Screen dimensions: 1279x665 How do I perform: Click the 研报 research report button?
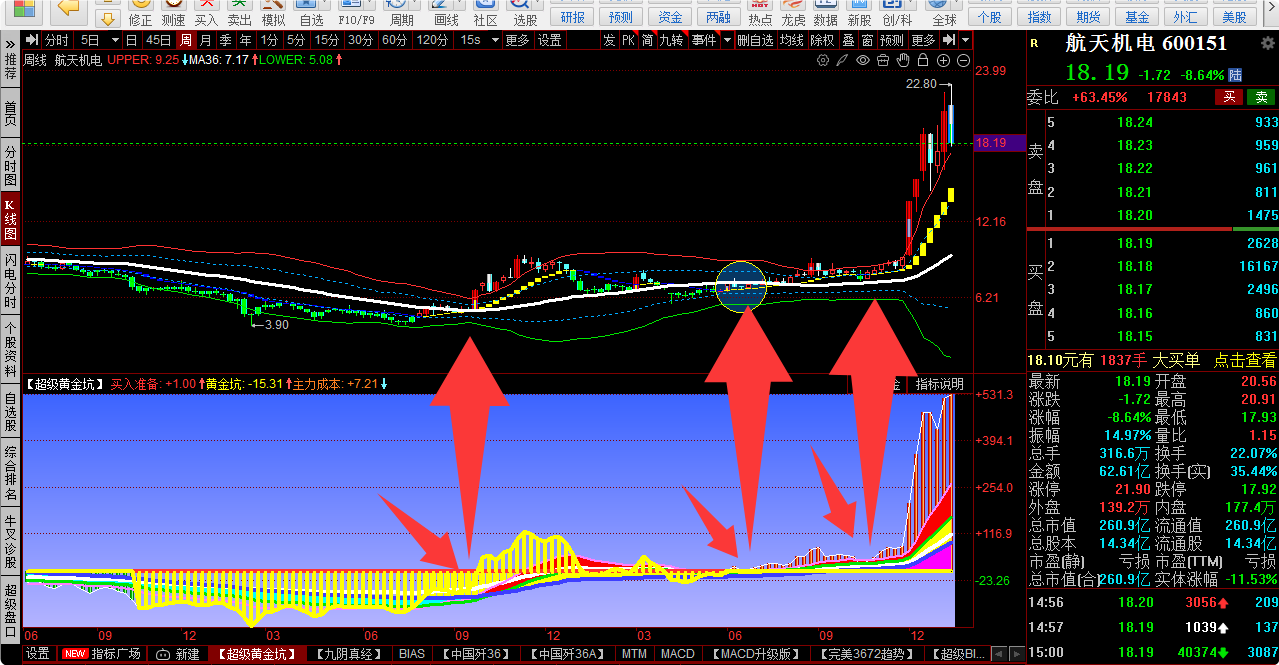pyautogui.click(x=573, y=17)
